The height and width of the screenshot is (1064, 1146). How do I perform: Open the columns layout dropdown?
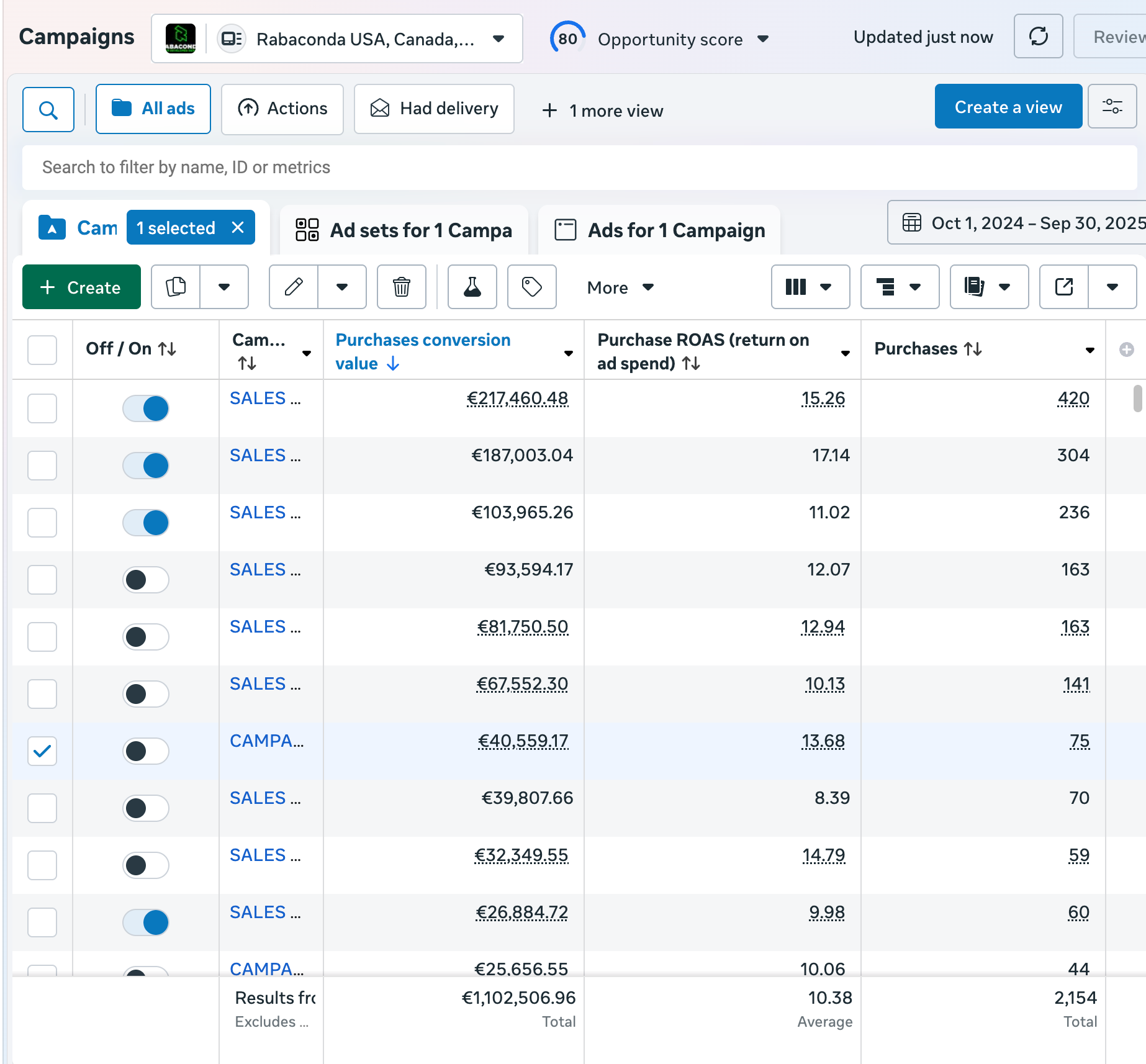pyautogui.click(x=810, y=287)
